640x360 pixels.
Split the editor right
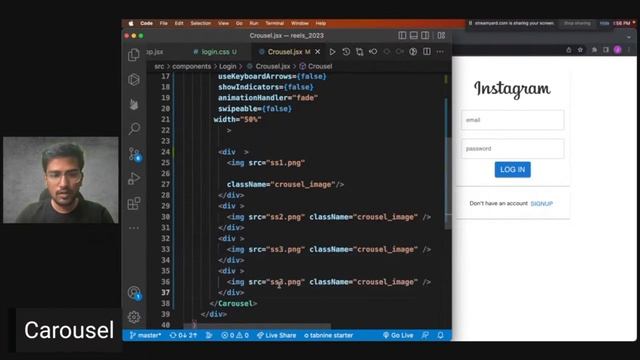pyautogui.click(x=427, y=52)
